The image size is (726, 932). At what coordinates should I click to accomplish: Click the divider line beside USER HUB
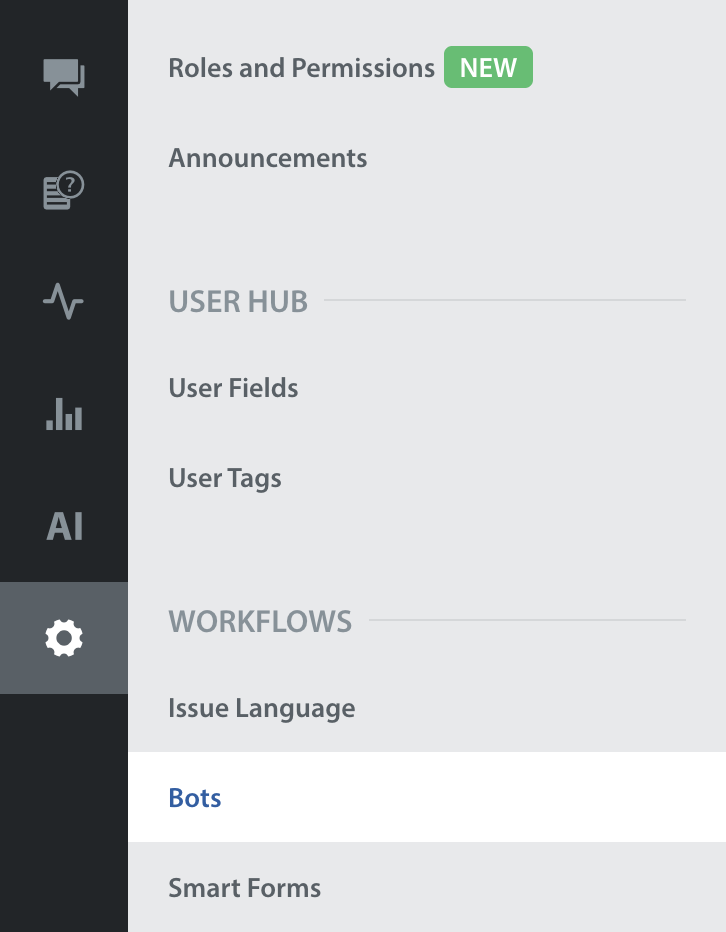pyautogui.click(x=505, y=300)
